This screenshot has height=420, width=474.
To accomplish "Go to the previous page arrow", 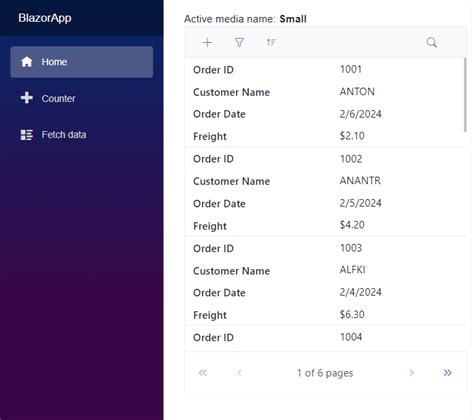I will coord(239,373).
